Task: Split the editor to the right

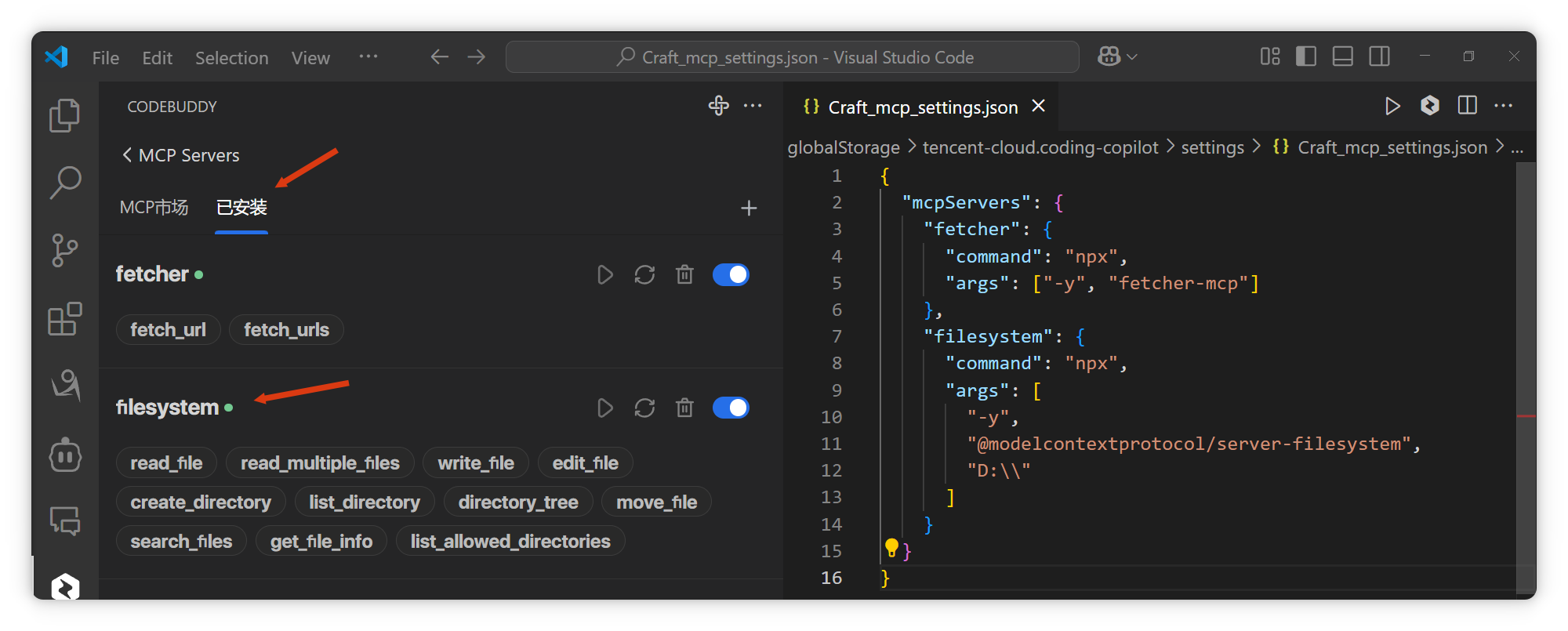Action: click(x=1467, y=106)
